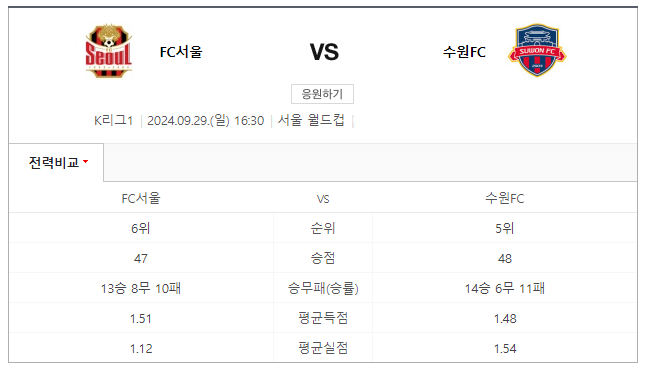Select the 수원FC team name in header
The height and width of the screenshot is (368, 646).
point(464,52)
